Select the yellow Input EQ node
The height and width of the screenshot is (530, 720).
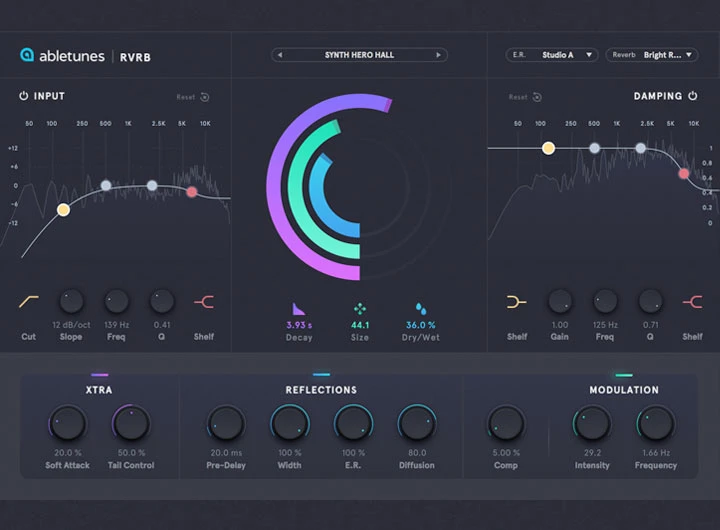63,210
